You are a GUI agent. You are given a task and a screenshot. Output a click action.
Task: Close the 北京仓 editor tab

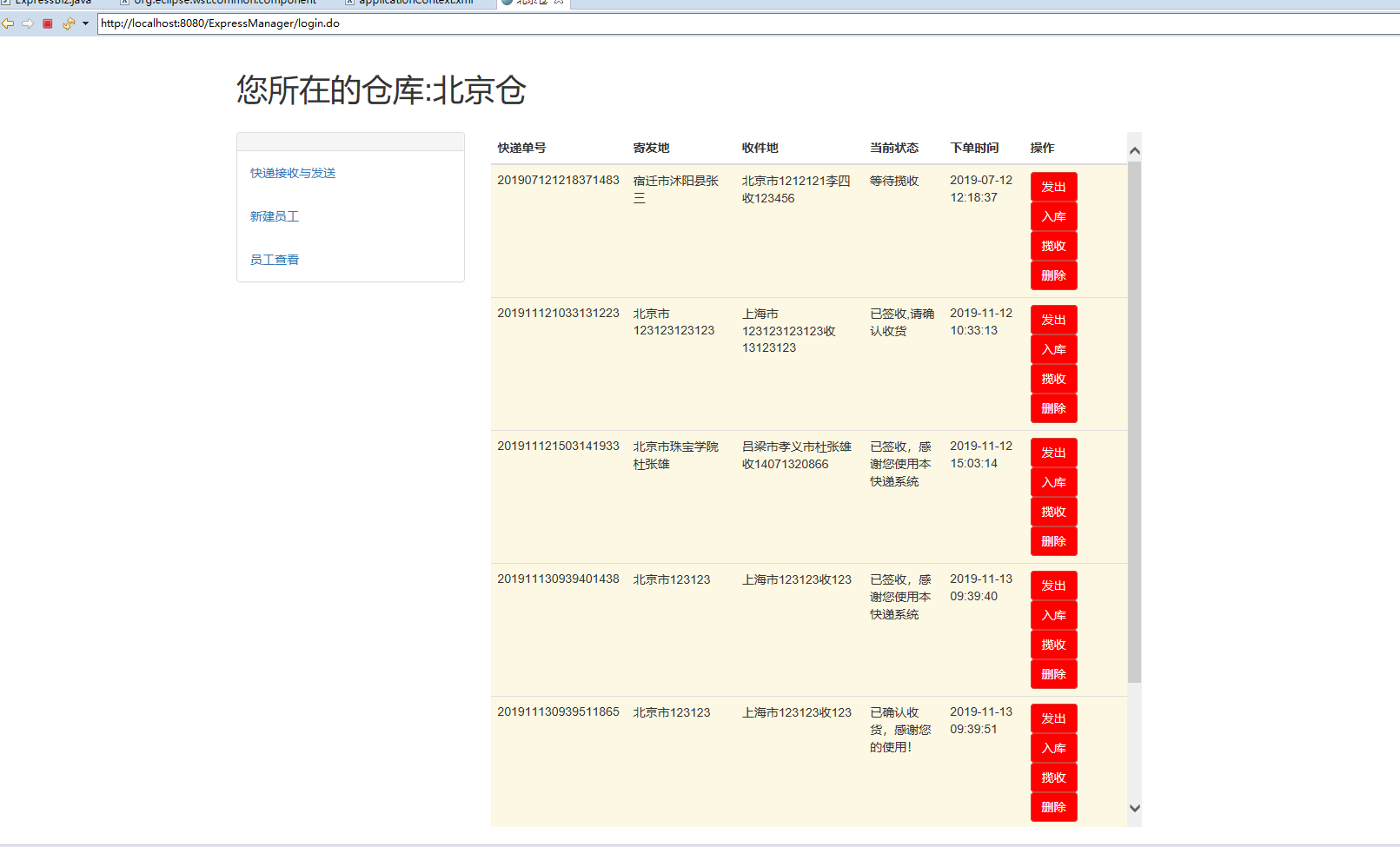[x=559, y=3]
